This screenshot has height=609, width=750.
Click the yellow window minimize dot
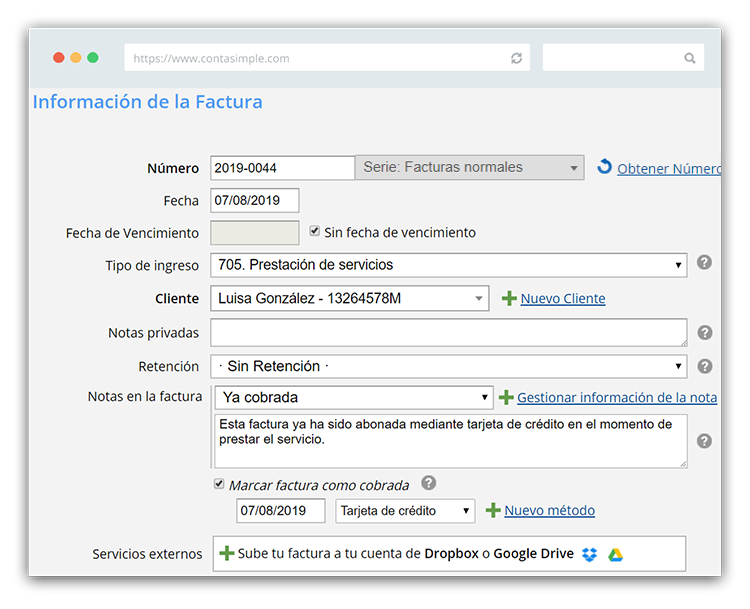76,58
